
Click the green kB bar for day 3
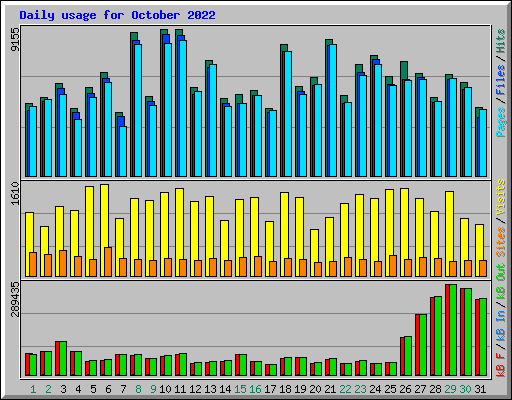pyautogui.click(x=63, y=359)
